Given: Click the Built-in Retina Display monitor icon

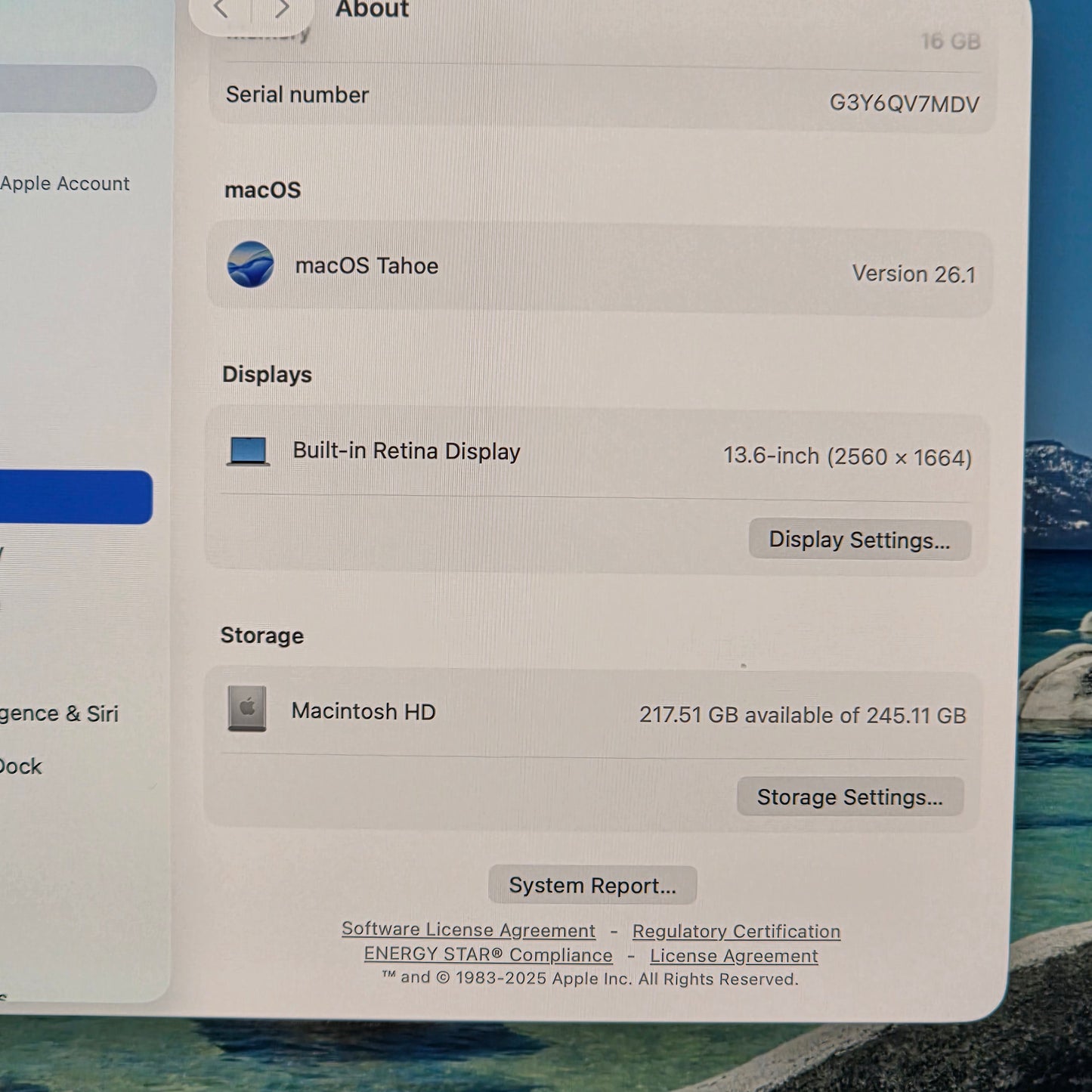Looking at the screenshot, I should click(x=249, y=450).
